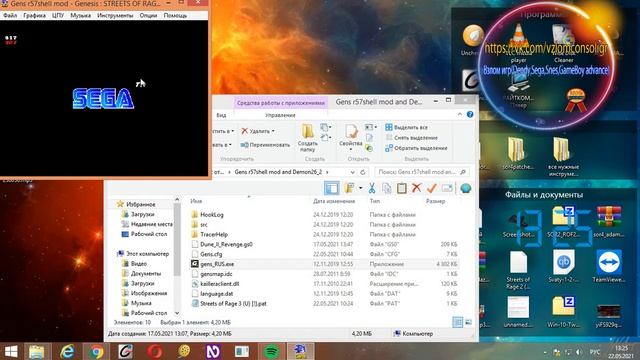Sort by Размер column header
The height and width of the screenshot is (360, 640).
coord(435,201)
